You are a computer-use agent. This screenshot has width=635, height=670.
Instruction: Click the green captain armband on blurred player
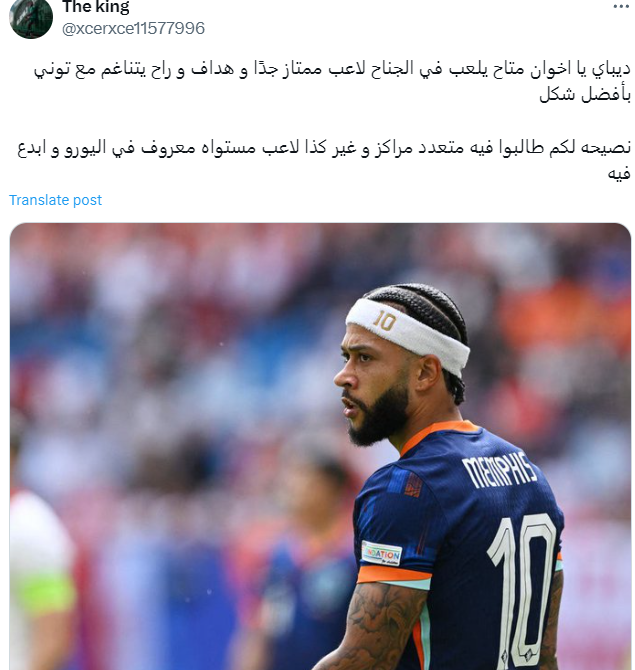coord(47,594)
